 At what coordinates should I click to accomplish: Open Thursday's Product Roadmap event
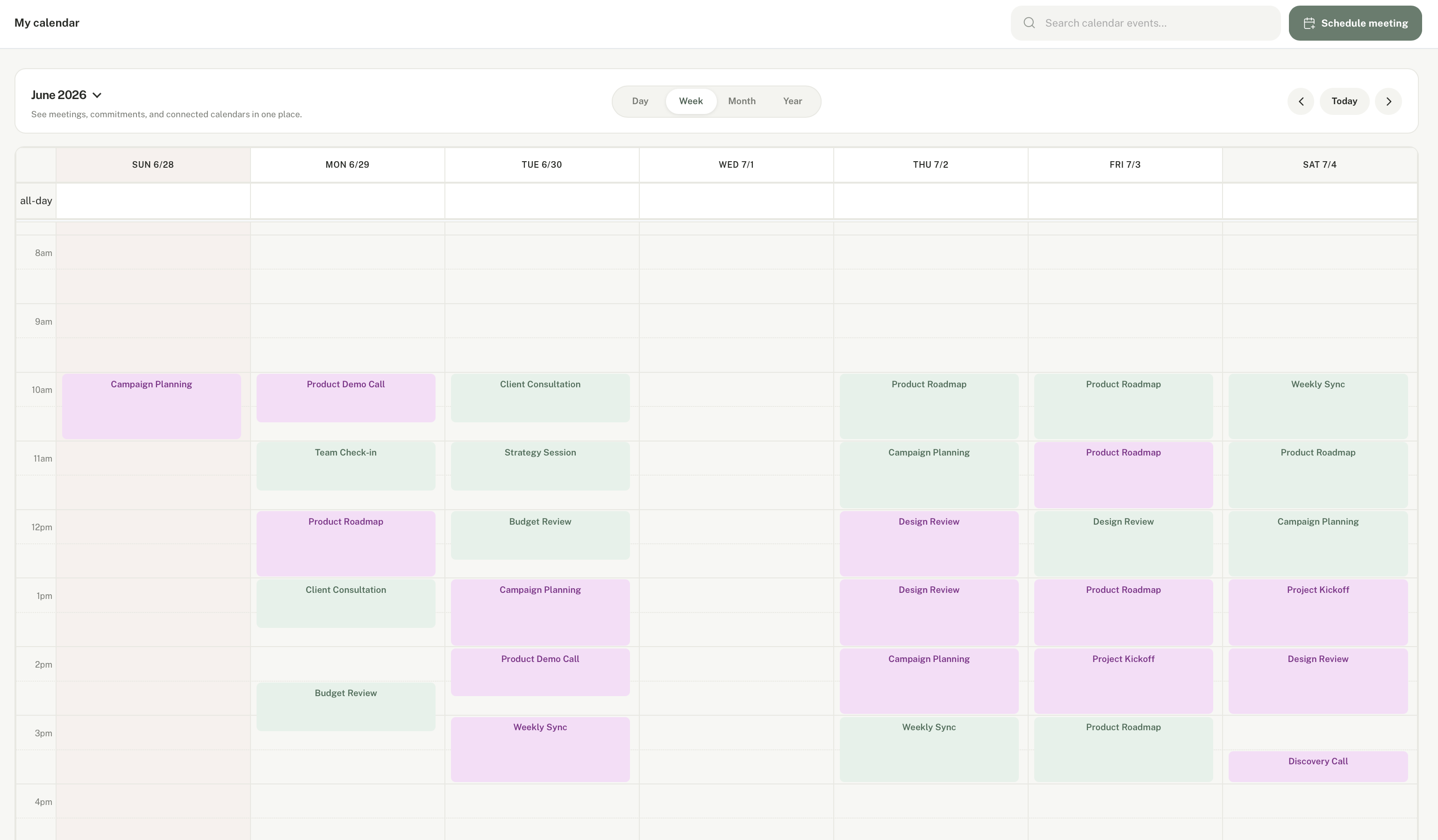(x=929, y=406)
